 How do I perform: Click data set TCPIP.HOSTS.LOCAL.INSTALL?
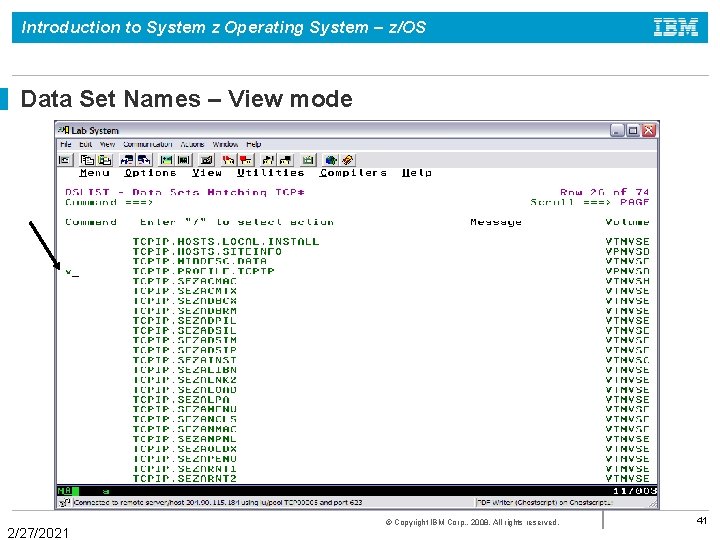point(225,242)
